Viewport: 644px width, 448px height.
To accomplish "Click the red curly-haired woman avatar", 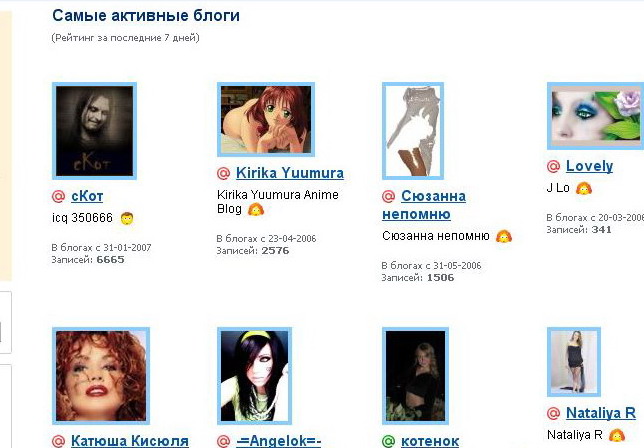I will point(101,376).
